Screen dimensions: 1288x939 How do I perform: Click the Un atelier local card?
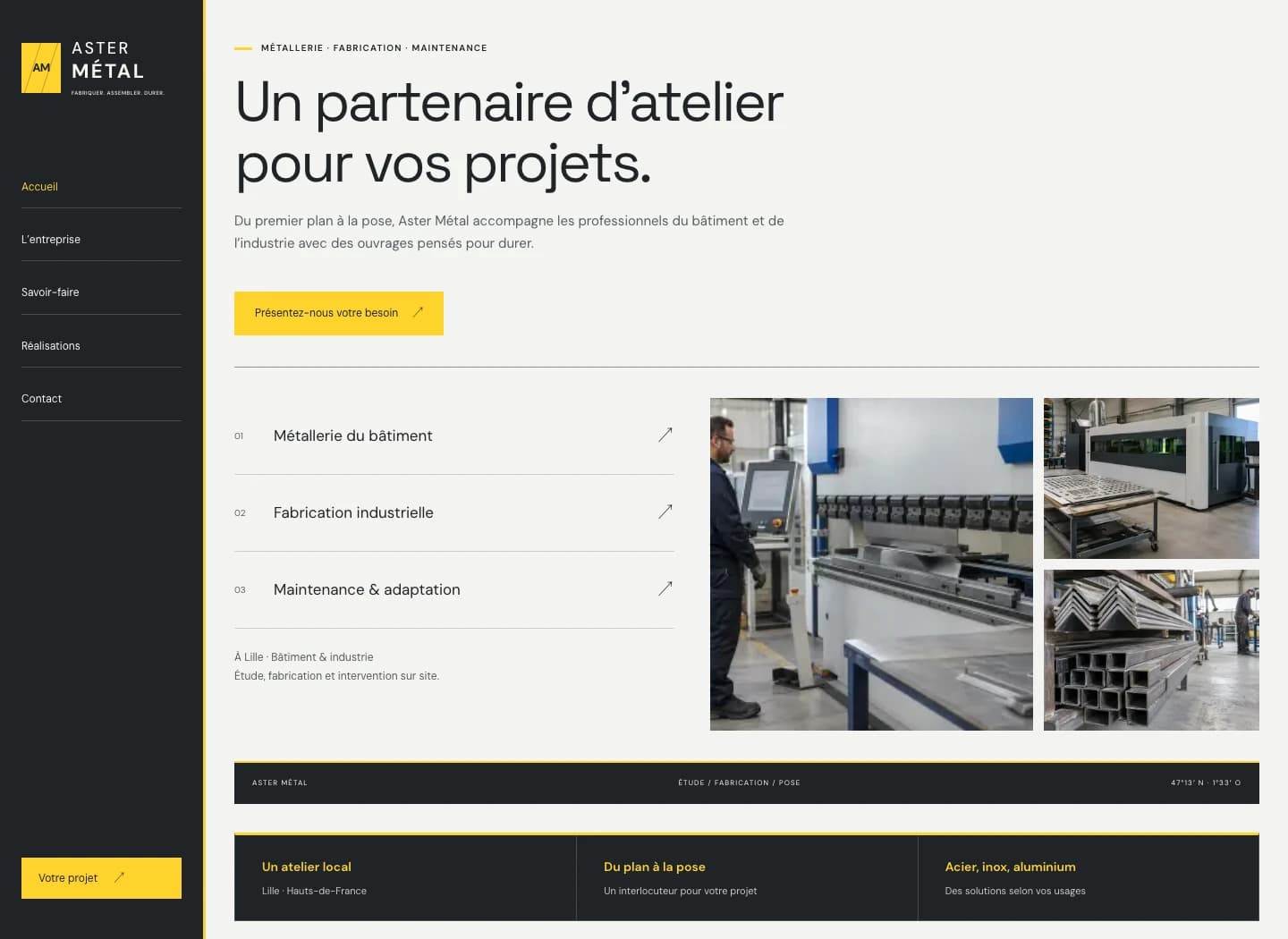click(x=405, y=877)
